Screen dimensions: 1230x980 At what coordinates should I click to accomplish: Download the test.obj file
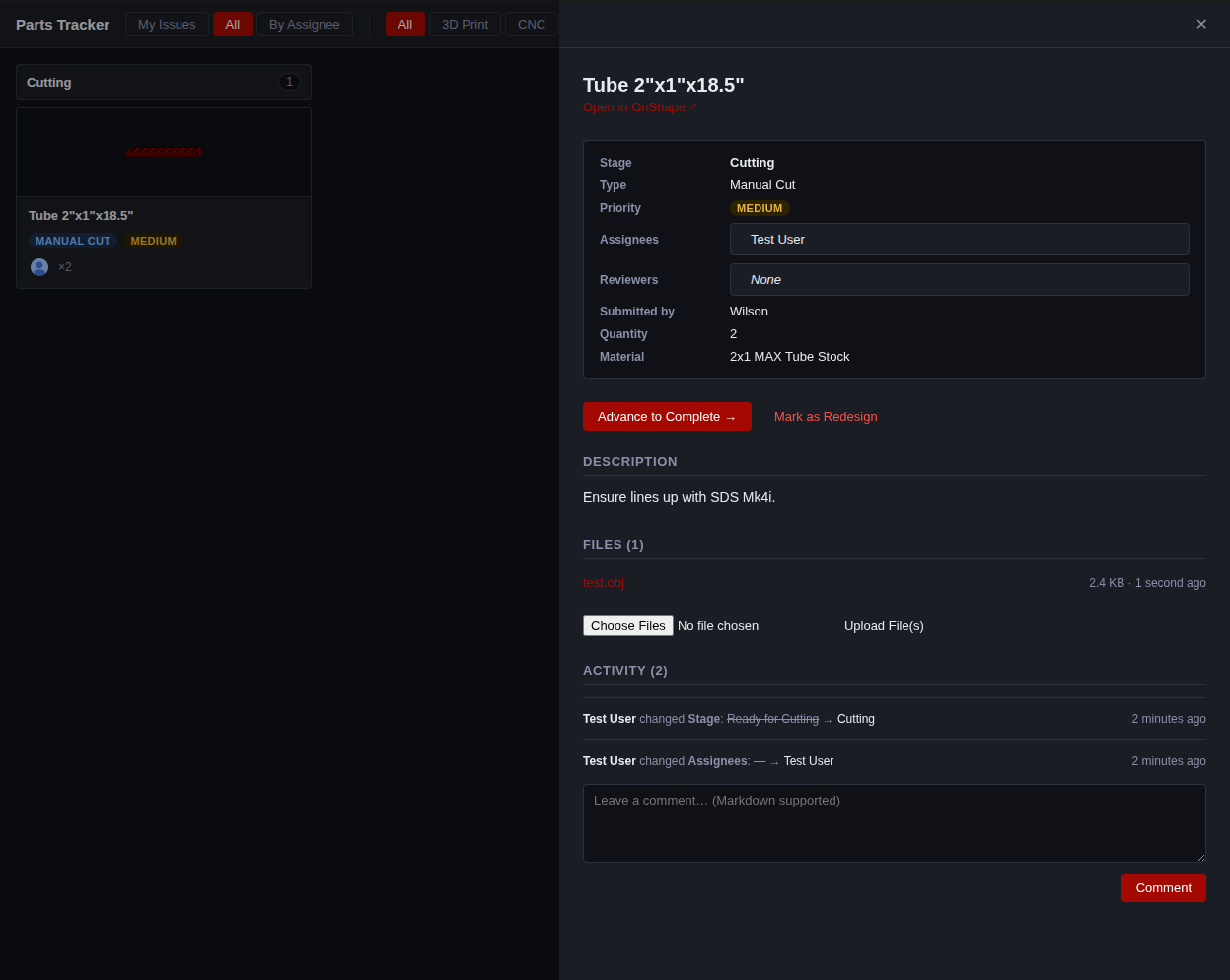pyautogui.click(x=604, y=582)
